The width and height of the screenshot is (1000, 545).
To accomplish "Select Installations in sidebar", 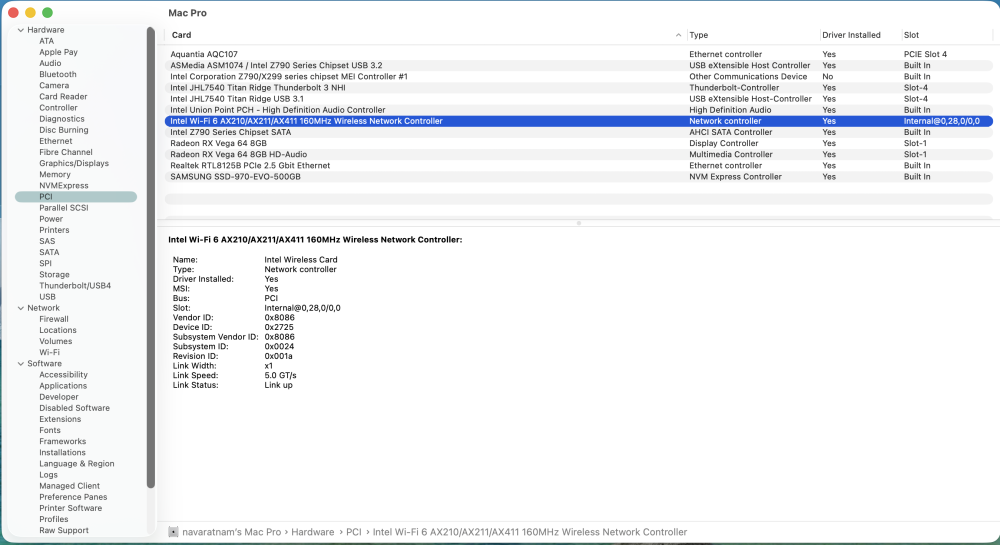I will coord(62,453).
